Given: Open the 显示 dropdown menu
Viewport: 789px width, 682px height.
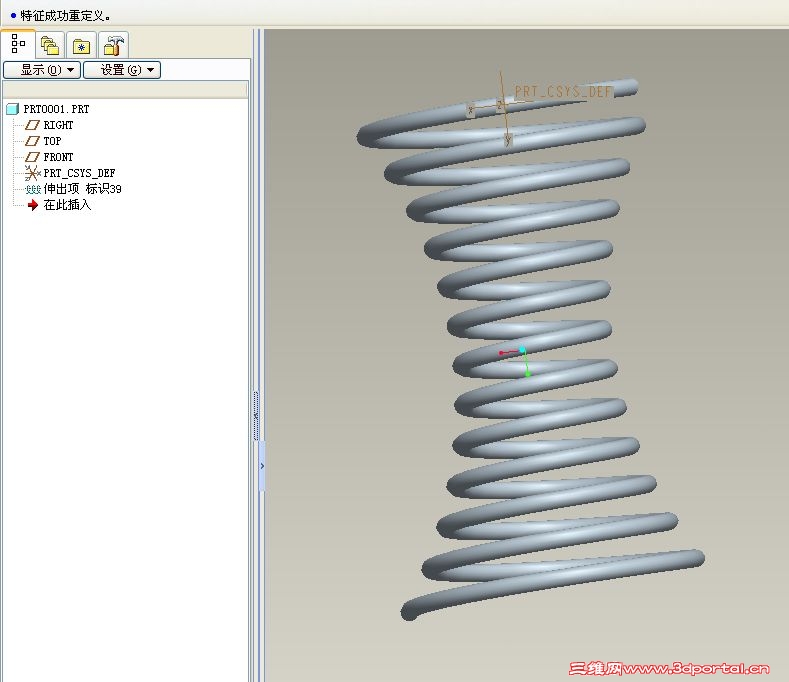Looking at the screenshot, I should coord(42,70).
